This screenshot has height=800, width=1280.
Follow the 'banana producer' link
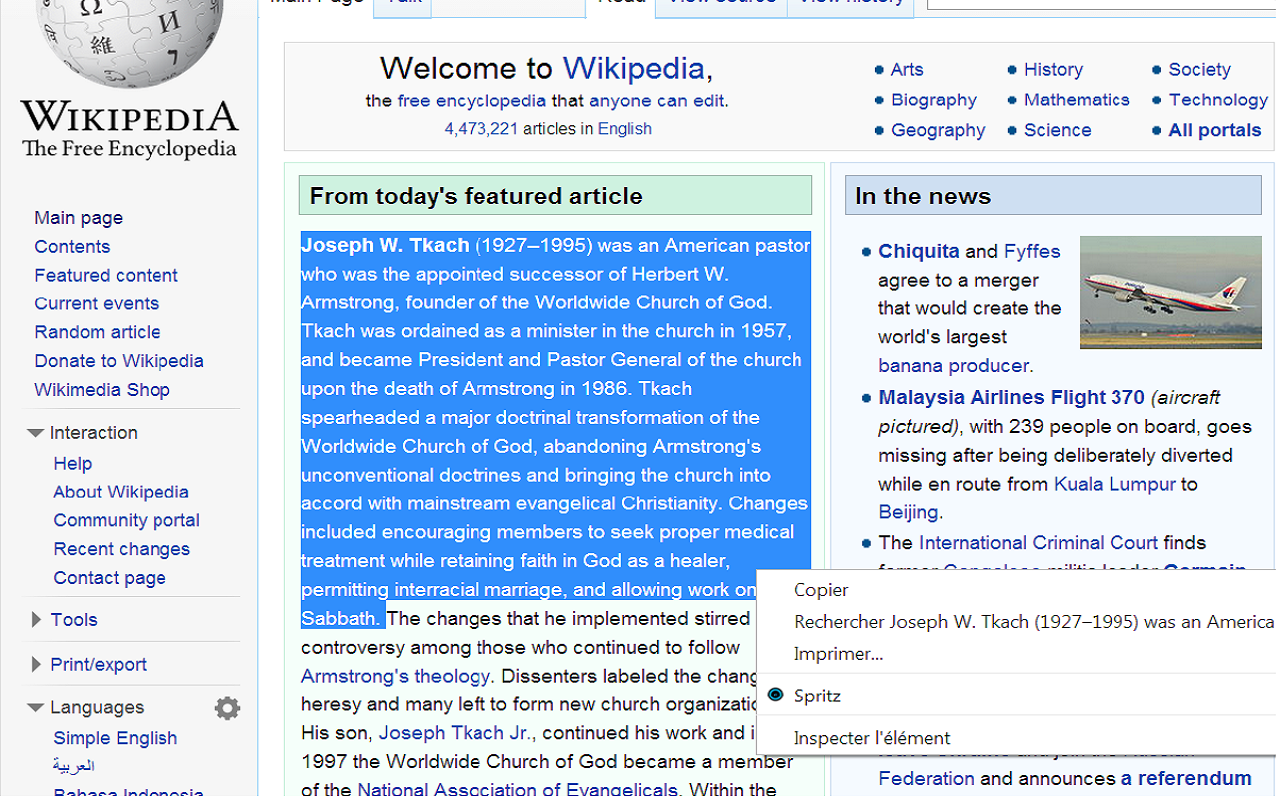pyautogui.click(x=953, y=366)
